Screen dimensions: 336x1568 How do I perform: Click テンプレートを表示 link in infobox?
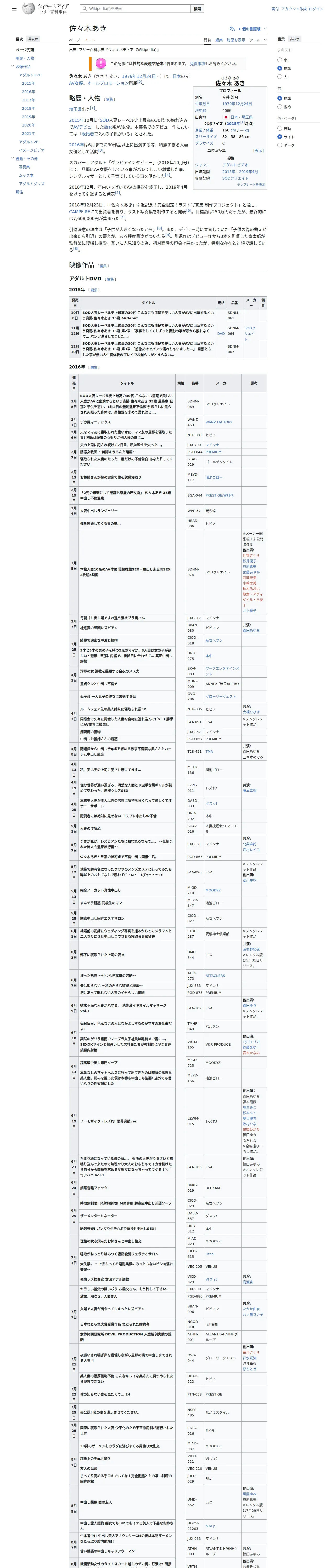[x=251, y=185]
